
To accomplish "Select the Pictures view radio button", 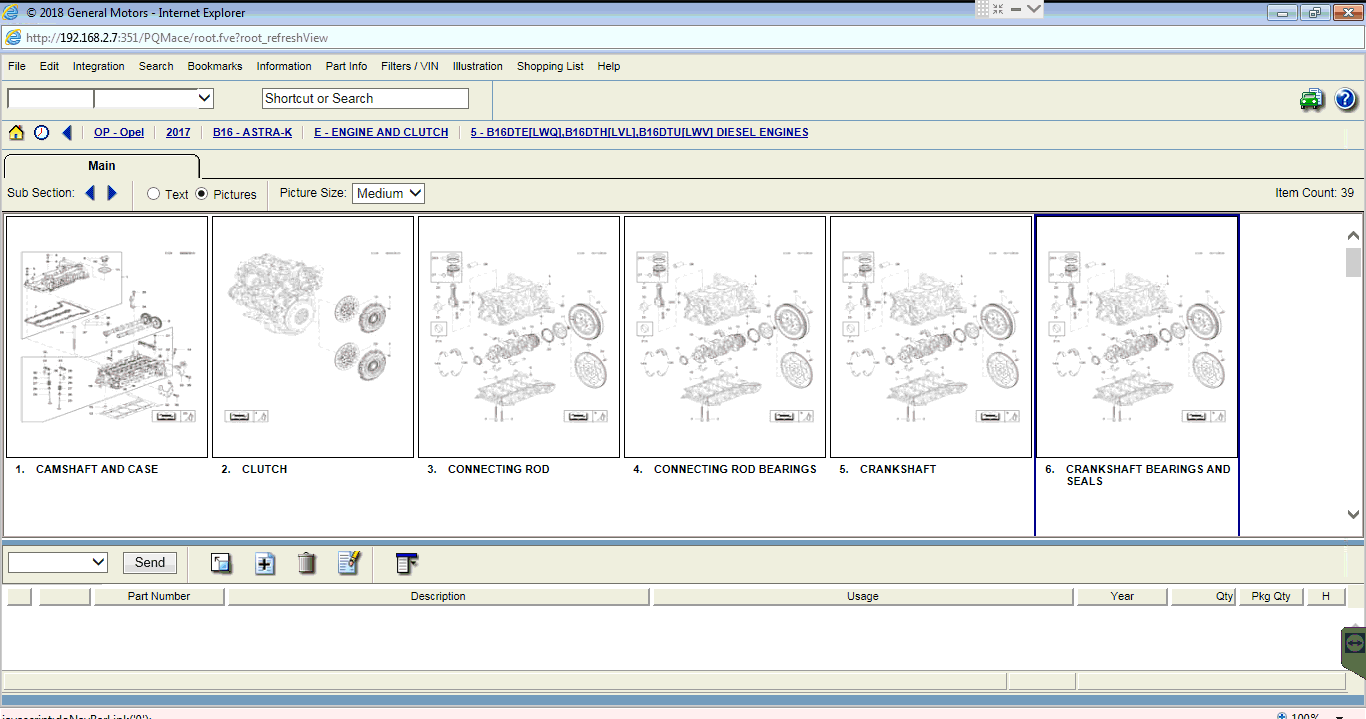I will click(202, 194).
